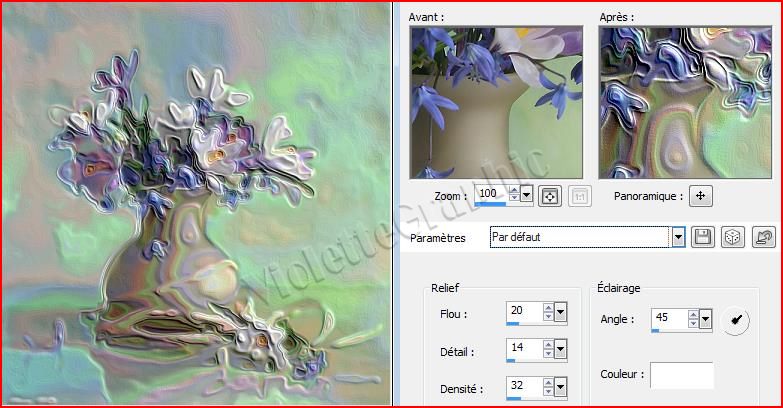Open the Paramètres preset dropdown

pos(678,237)
